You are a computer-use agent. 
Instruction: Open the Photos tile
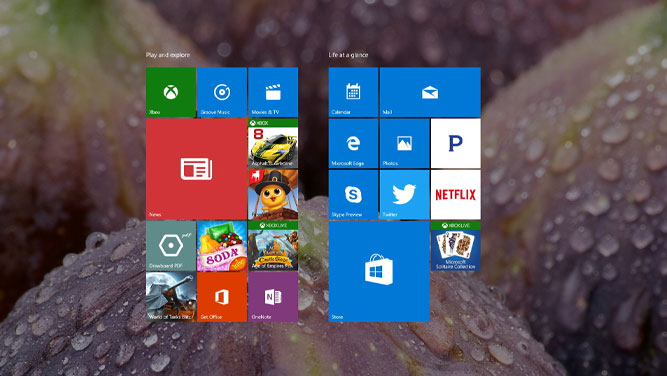(x=405, y=143)
